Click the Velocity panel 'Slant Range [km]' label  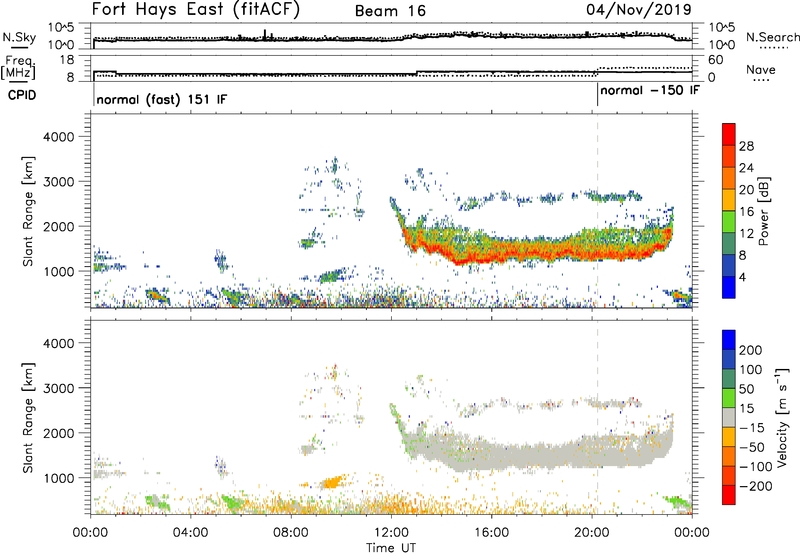click(28, 417)
